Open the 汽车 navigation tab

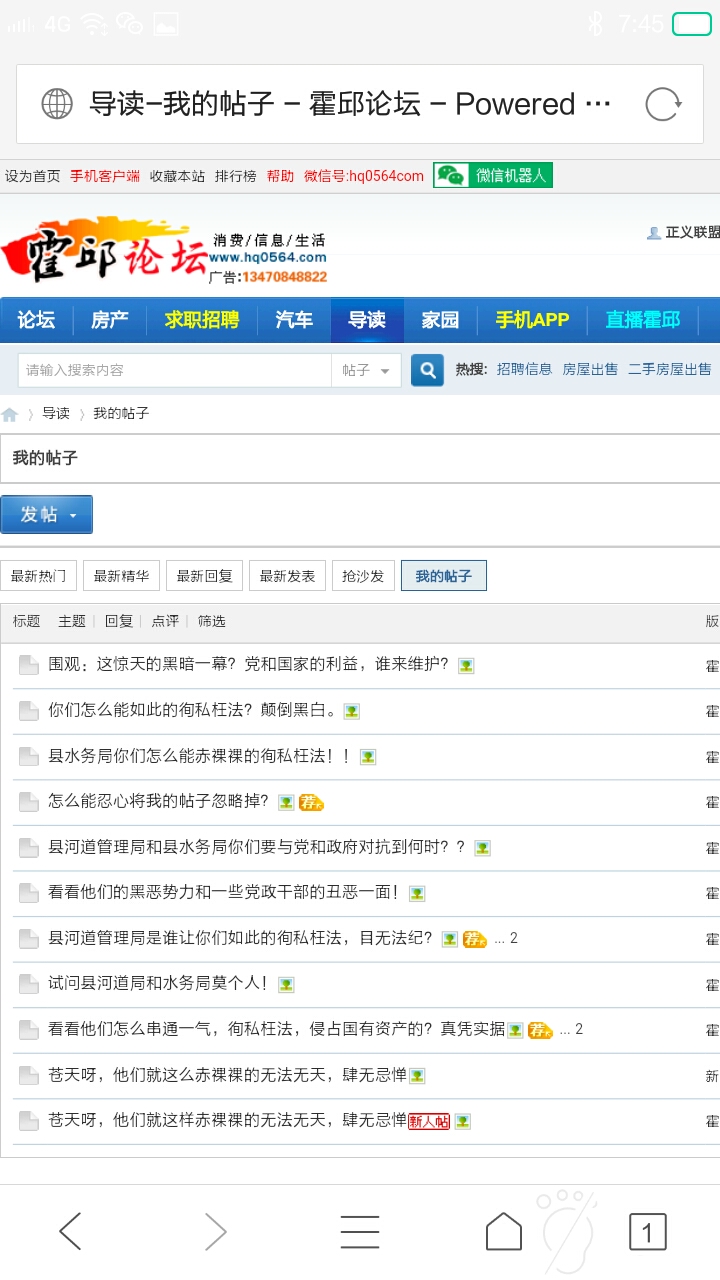(294, 320)
